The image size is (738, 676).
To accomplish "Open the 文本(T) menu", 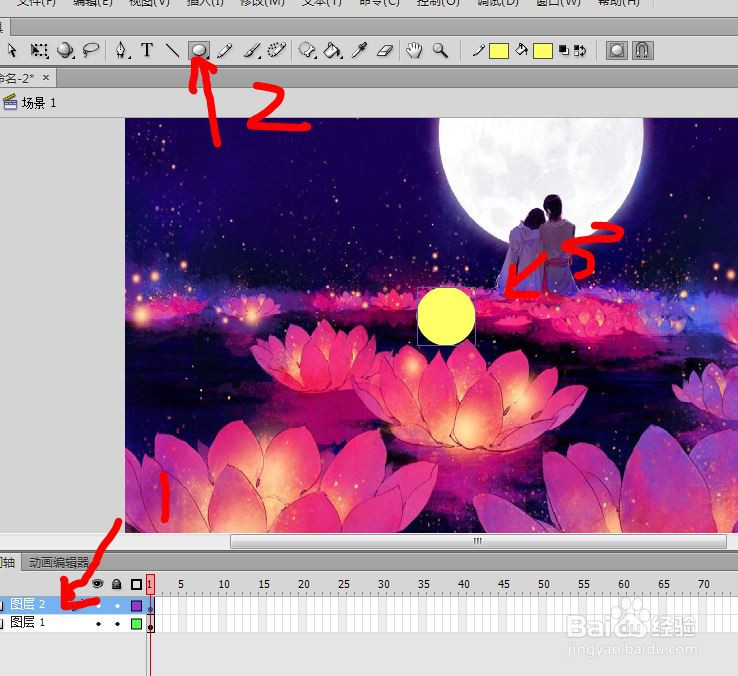I will point(321,3).
